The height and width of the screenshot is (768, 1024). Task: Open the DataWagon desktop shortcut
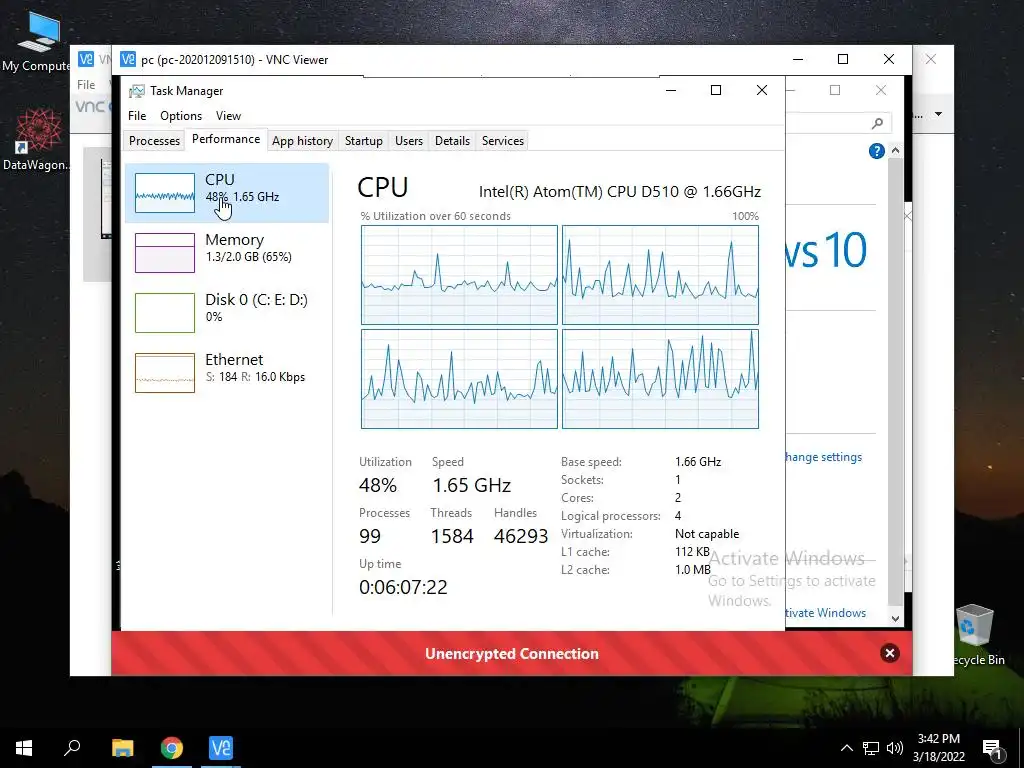pyautogui.click(x=36, y=140)
